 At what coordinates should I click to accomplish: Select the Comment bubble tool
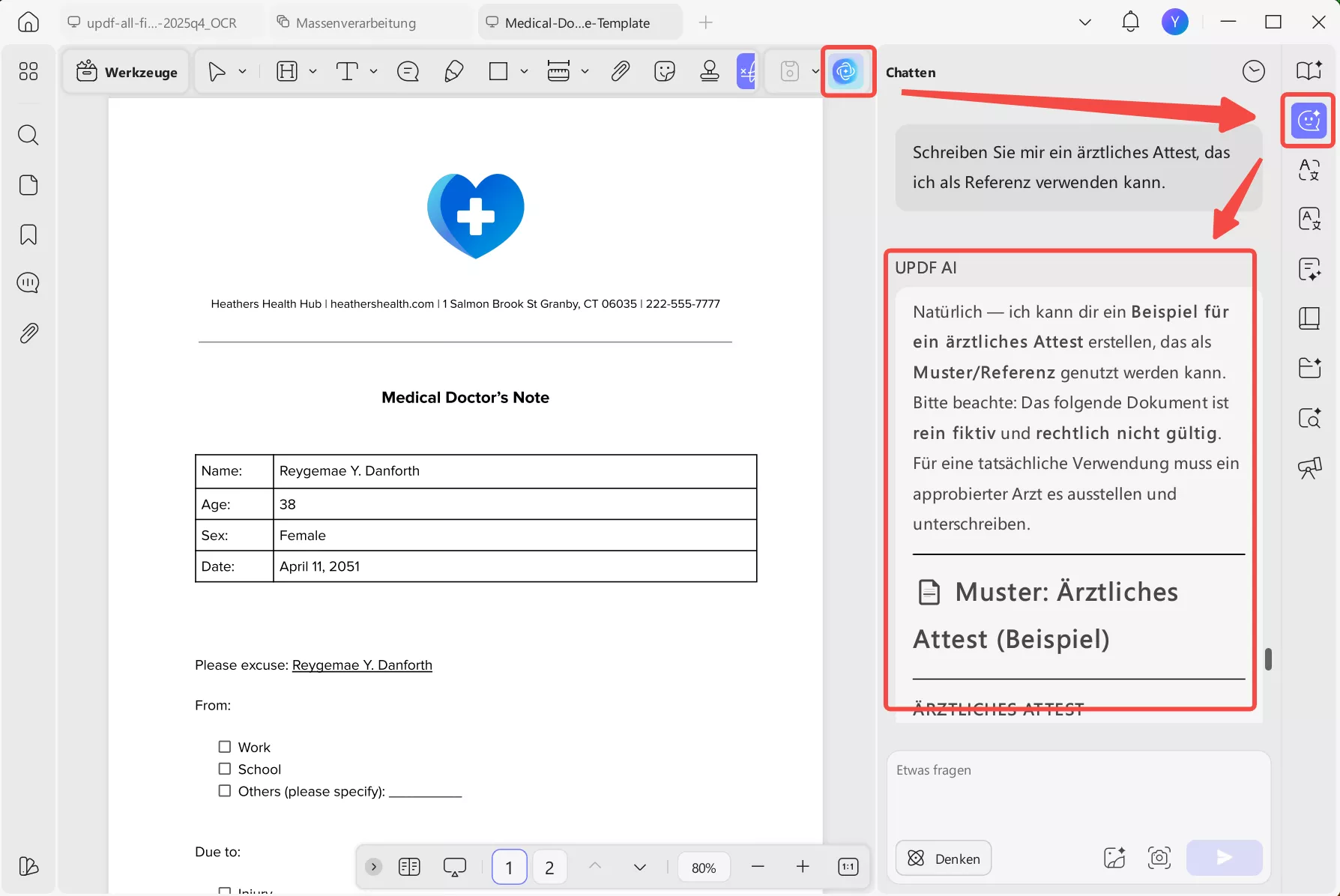tap(408, 71)
